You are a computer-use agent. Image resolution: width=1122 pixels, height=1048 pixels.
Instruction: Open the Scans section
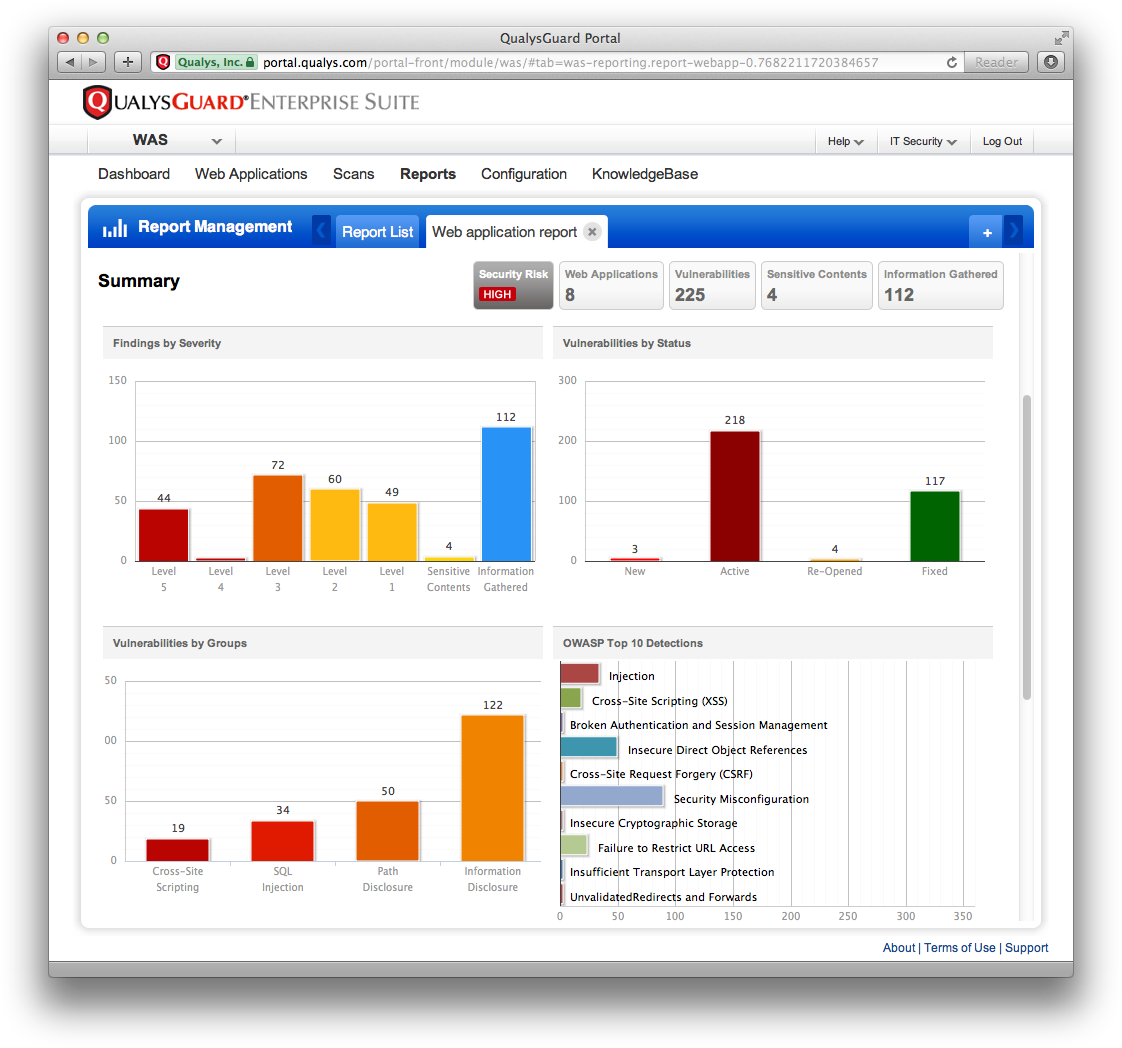click(353, 174)
